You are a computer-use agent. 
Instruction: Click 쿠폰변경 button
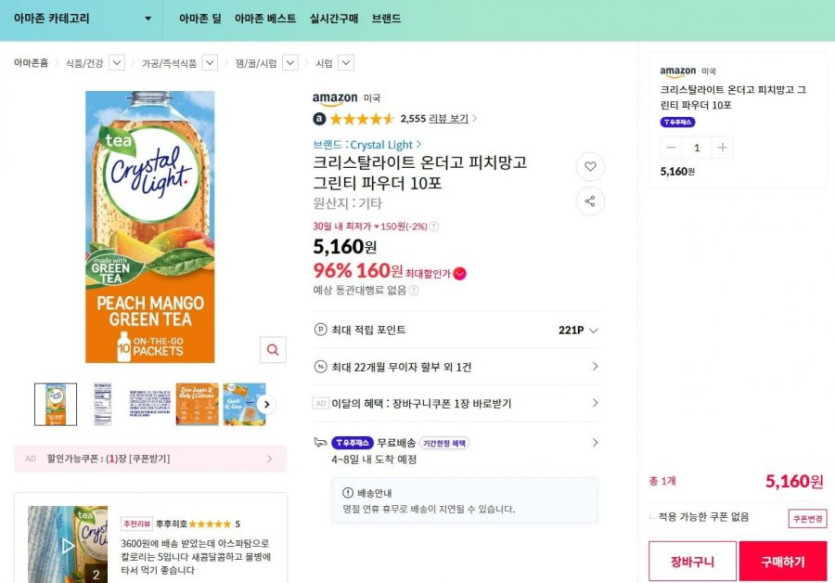(x=808, y=518)
